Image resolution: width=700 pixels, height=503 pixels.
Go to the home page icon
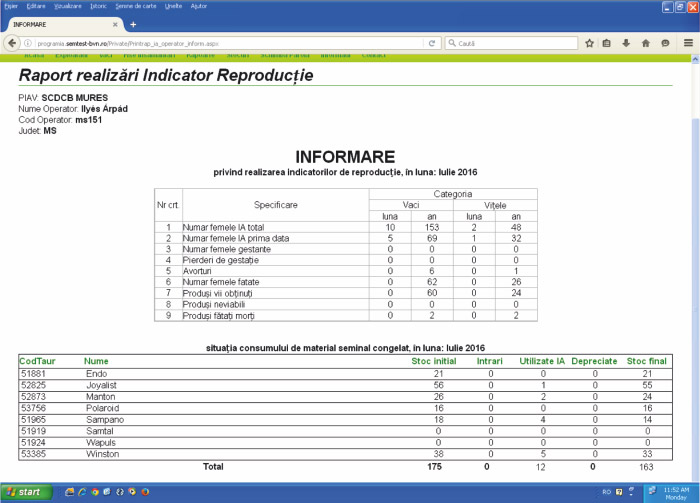(646, 43)
